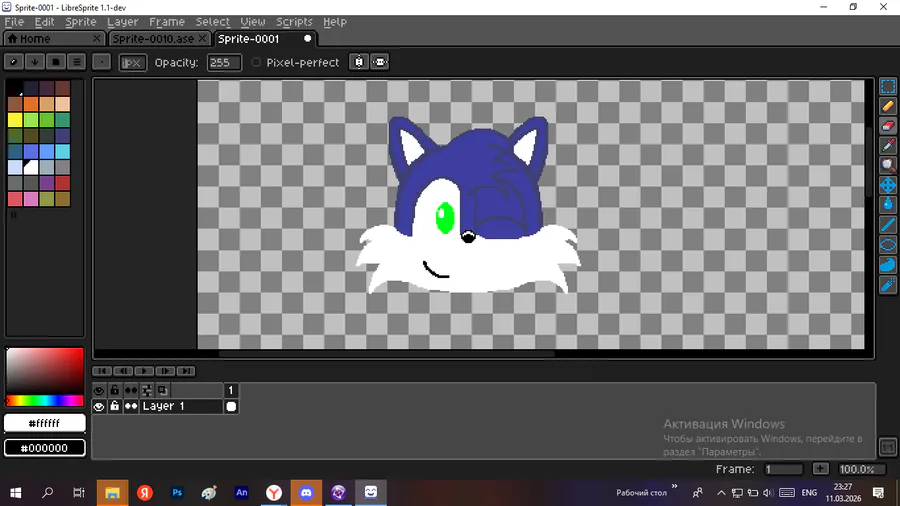Select the Rectangular Marquee tool
Viewport: 900px width, 506px height.
[x=888, y=87]
